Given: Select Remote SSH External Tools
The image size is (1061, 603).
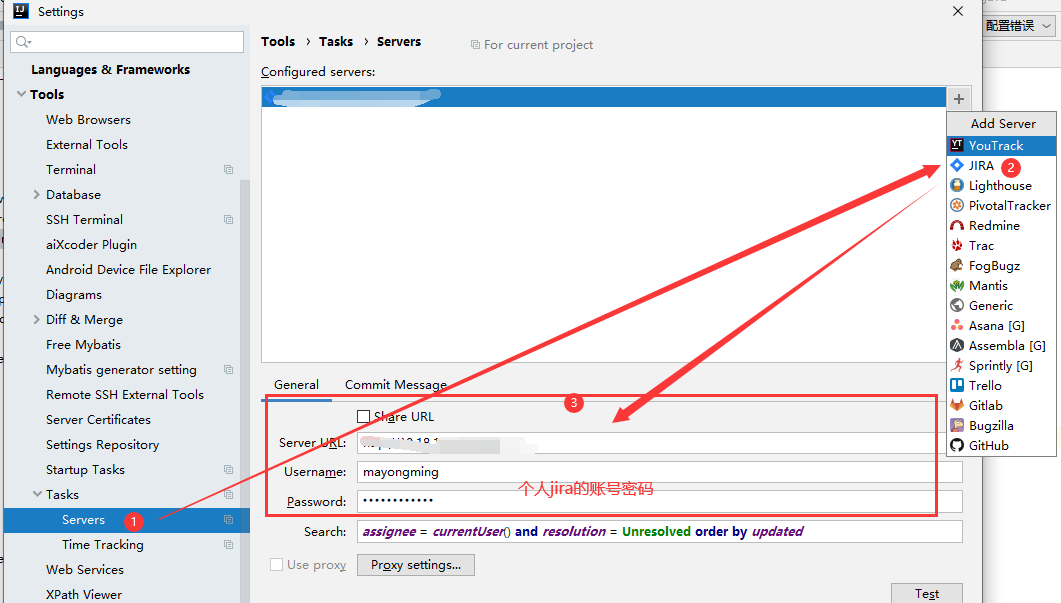Looking at the screenshot, I should coord(125,395).
